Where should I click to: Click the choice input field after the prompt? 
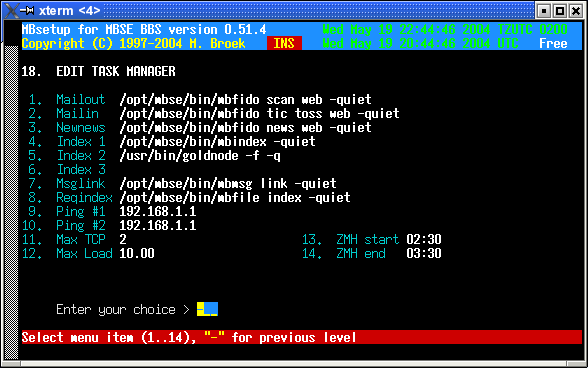(207, 309)
